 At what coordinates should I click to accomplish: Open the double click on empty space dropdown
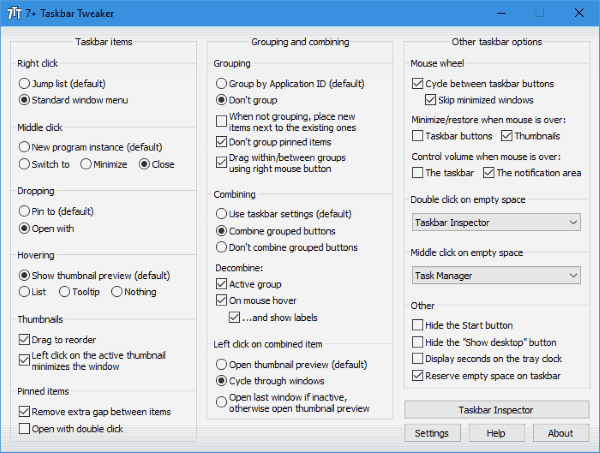pyautogui.click(x=495, y=222)
